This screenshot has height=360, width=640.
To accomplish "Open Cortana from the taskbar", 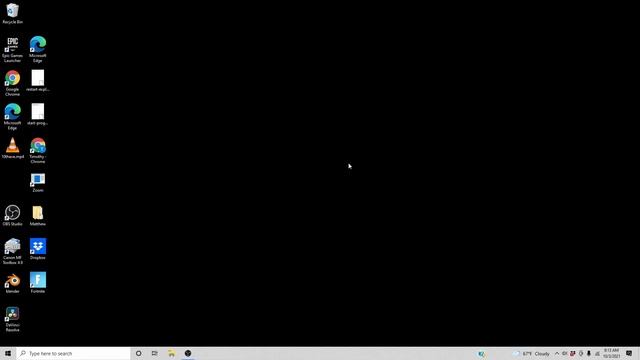I will (x=138, y=353).
